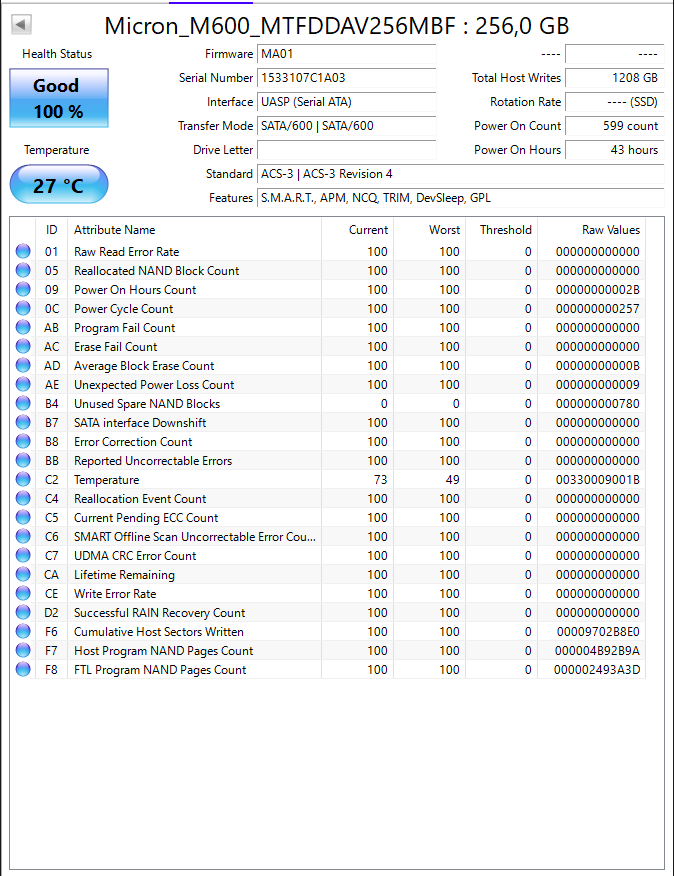Image resolution: width=674 pixels, height=876 pixels.
Task: Click the Interface field UASP (Serial ATA)
Action: (347, 102)
